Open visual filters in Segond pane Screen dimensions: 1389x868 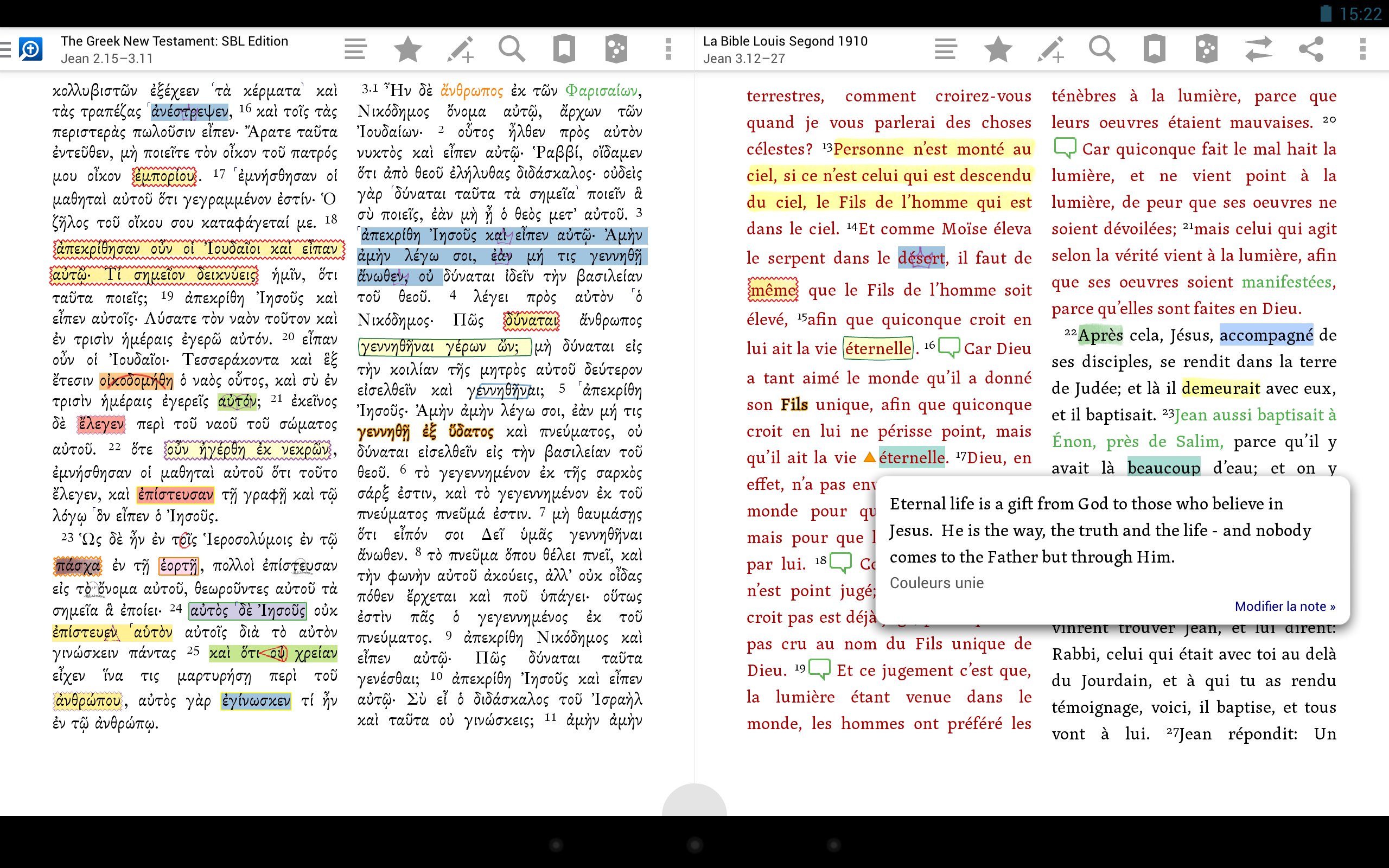click(1207, 49)
